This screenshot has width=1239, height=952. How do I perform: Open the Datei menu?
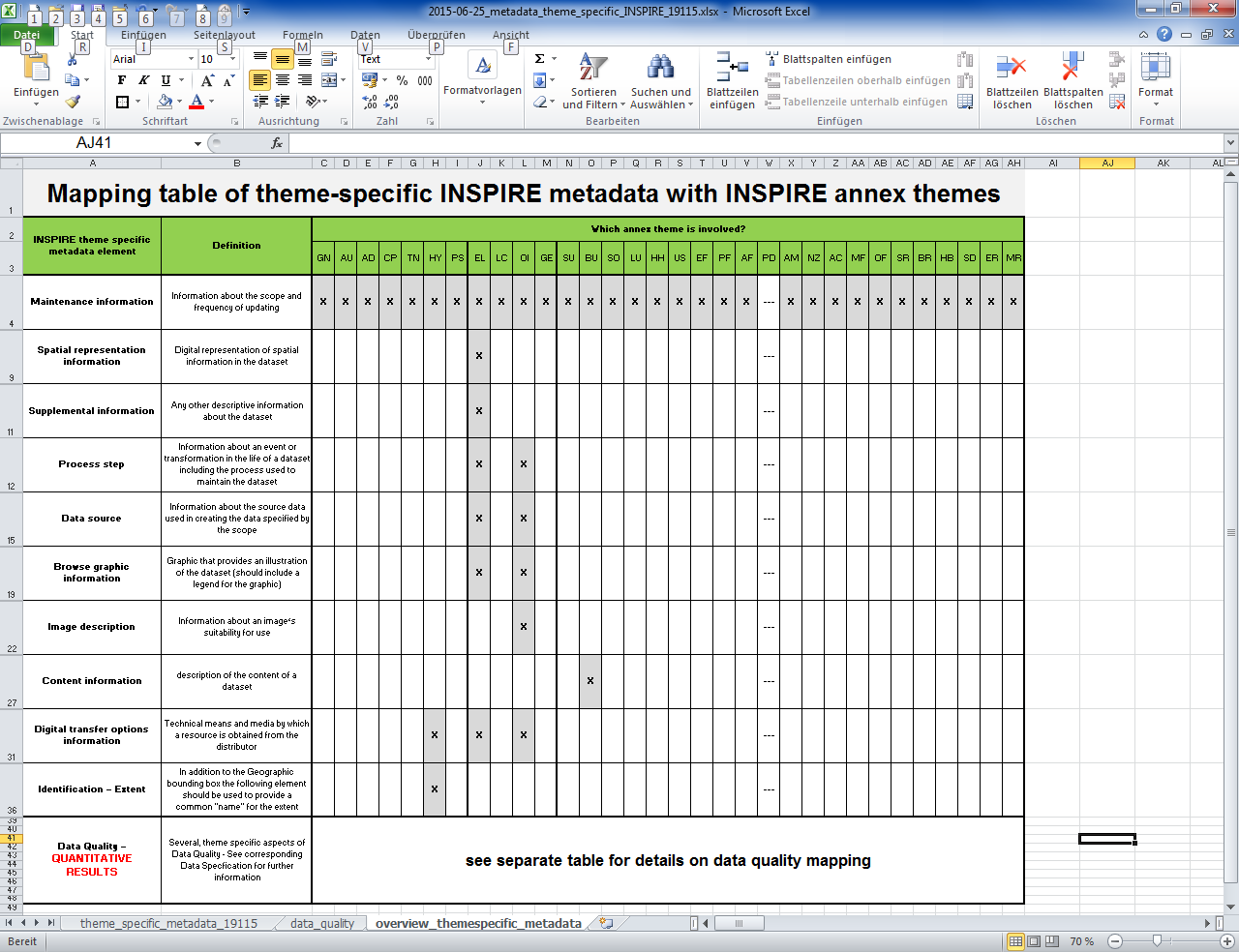pyautogui.click(x=27, y=35)
